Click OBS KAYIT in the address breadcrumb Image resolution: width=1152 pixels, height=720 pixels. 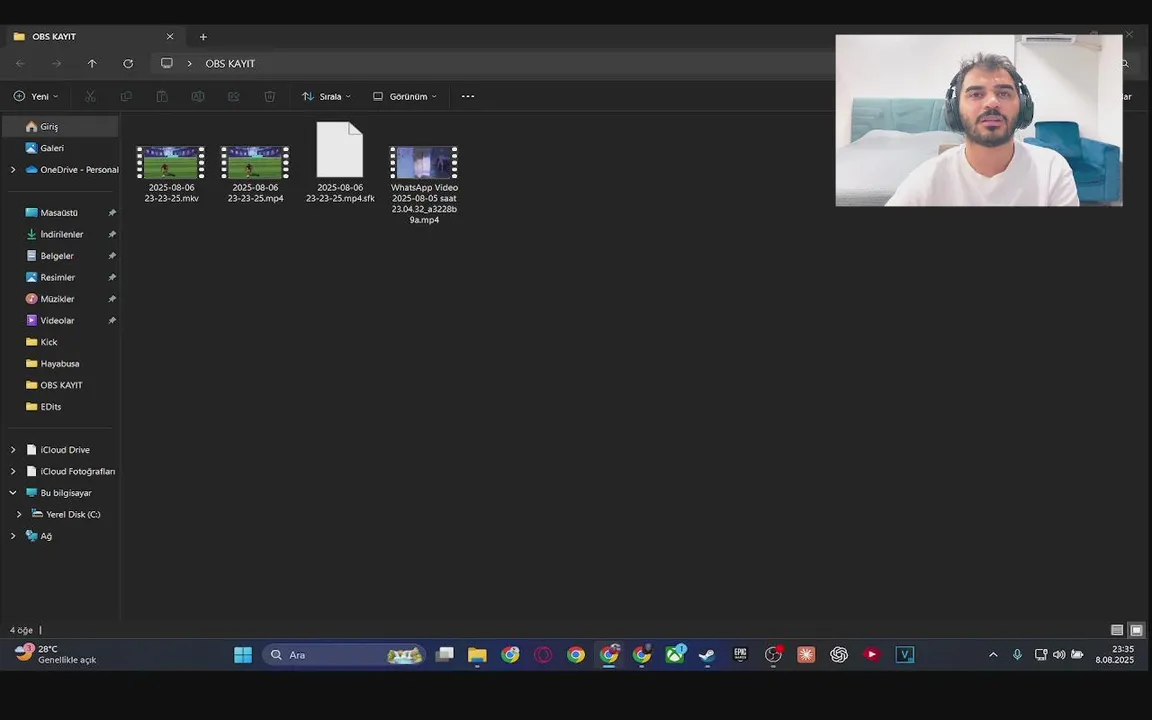tap(230, 64)
